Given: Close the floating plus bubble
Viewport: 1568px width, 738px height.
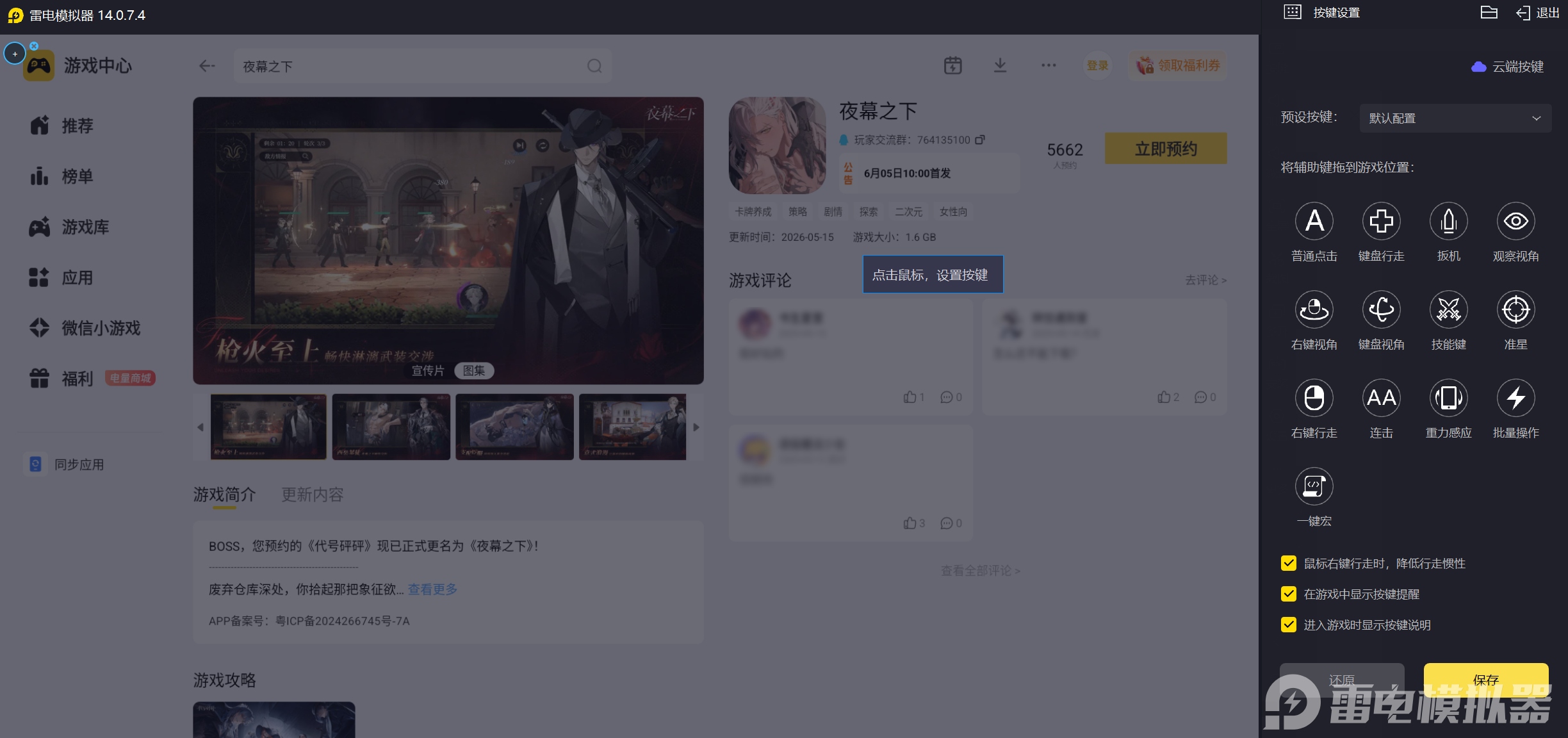Looking at the screenshot, I should tap(34, 46).
